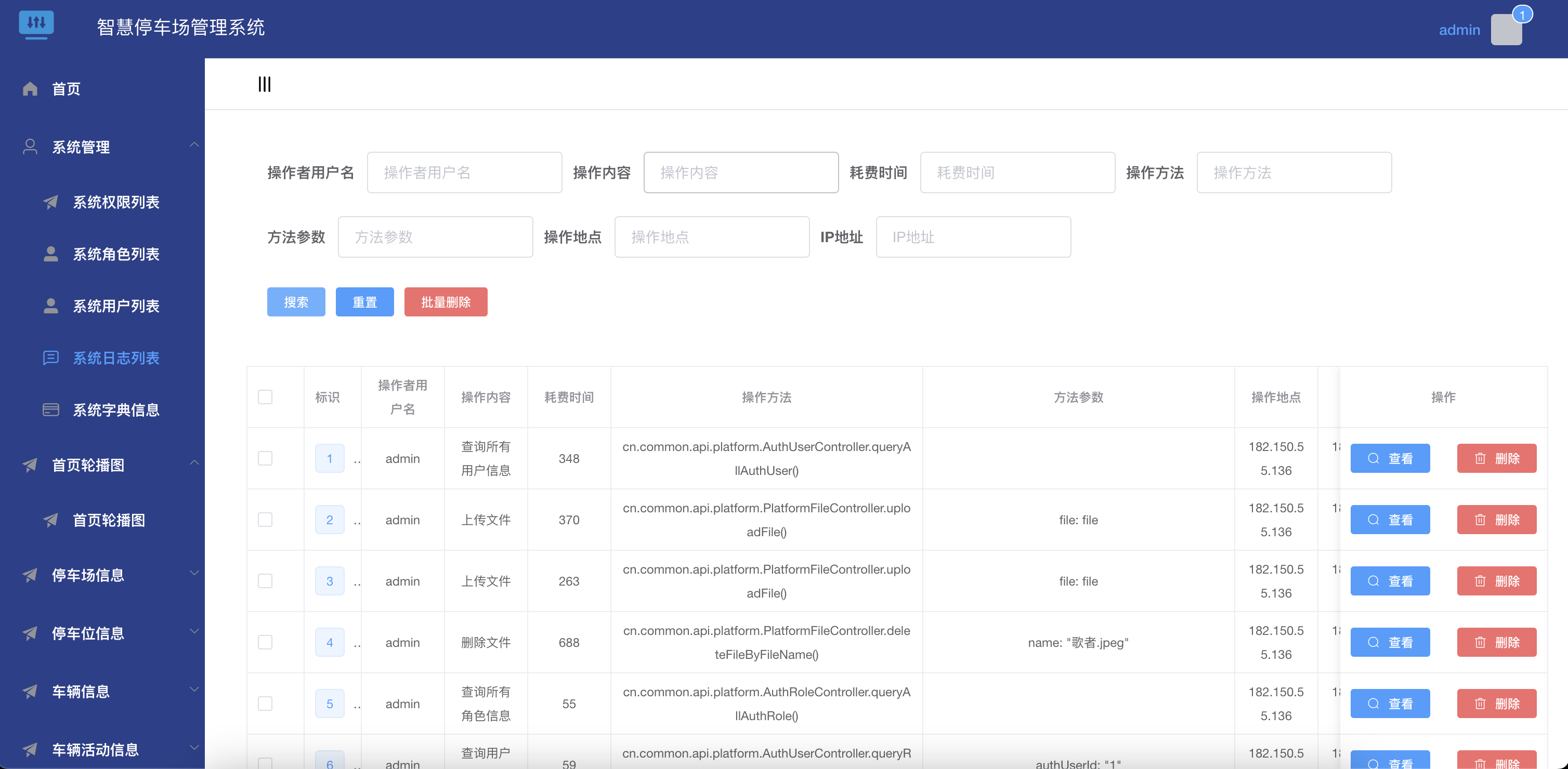Click paper-plane icon beside 系统权限列表
The width and height of the screenshot is (1568, 769).
pyautogui.click(x=50, y=202)
